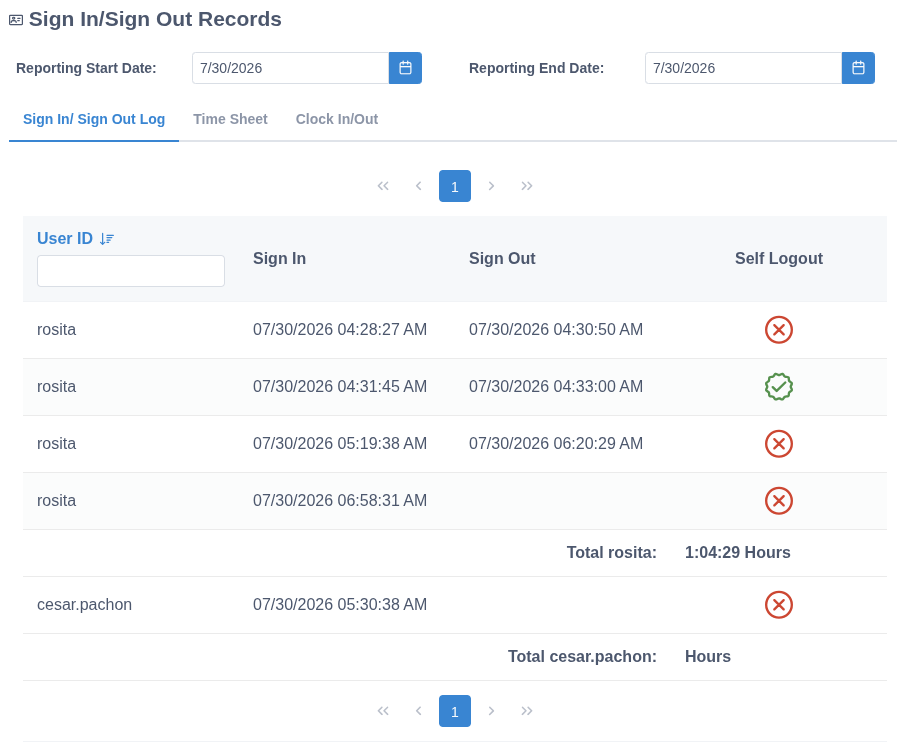
Task: Select the Sign In/ Sign Out Log tab
Action: pos(94,119)
